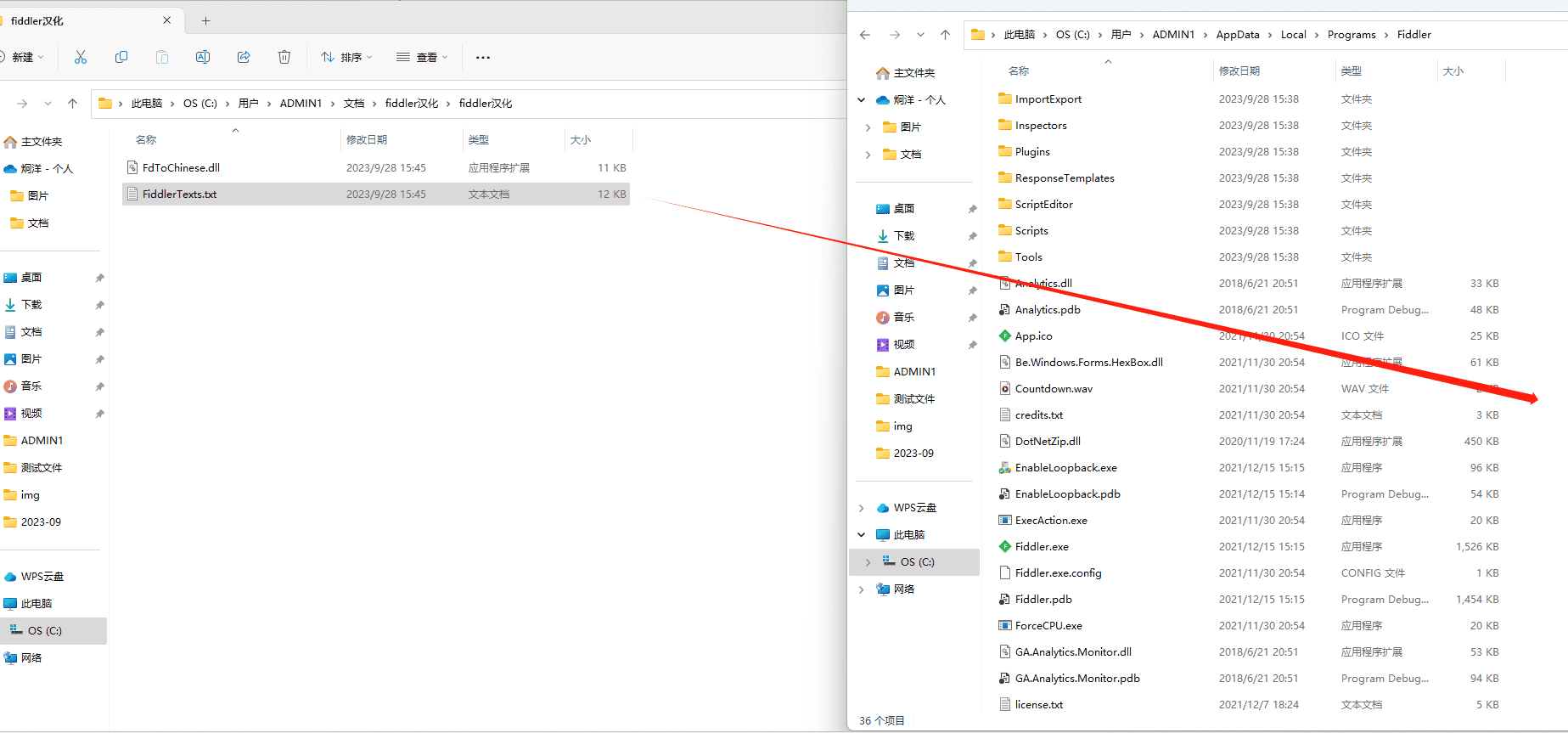Select license.txt file
Viewport: 1568px width, 733px height.
pos(1039,705)
